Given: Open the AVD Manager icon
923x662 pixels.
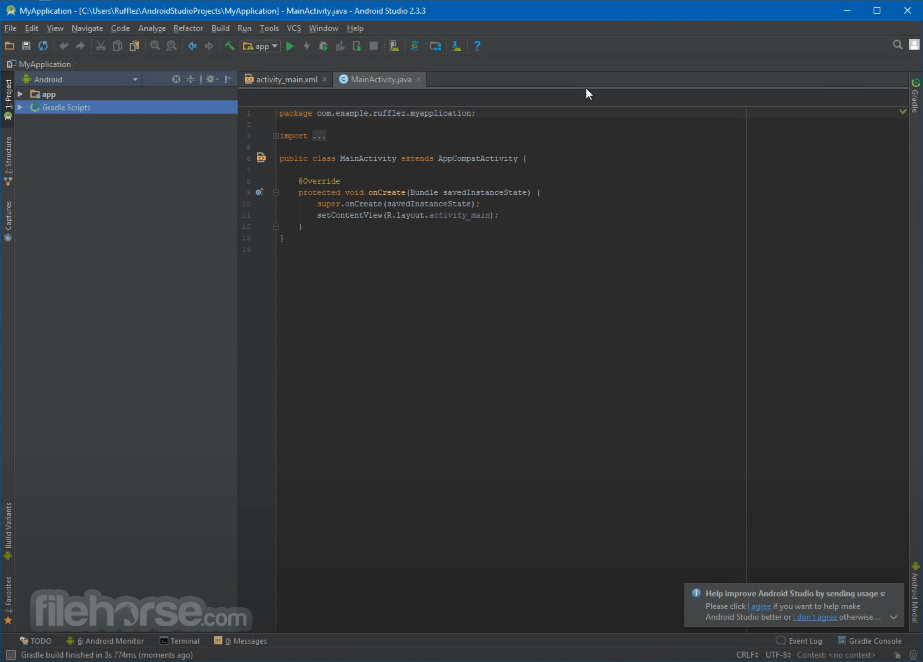Looking at the screenshot, I should click(x=394, y=46).
